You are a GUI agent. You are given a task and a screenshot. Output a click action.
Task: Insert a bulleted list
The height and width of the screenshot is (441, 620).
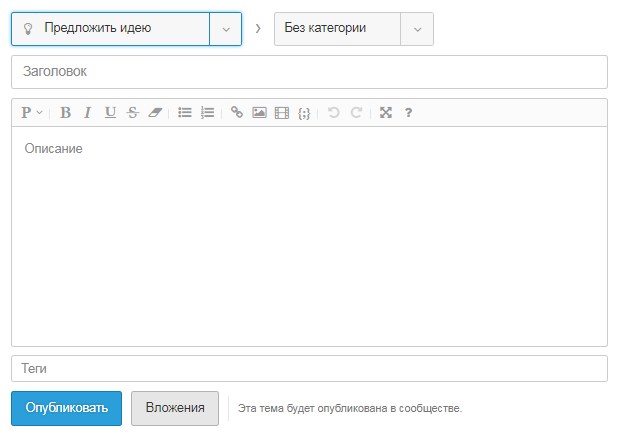pos(185,113)
